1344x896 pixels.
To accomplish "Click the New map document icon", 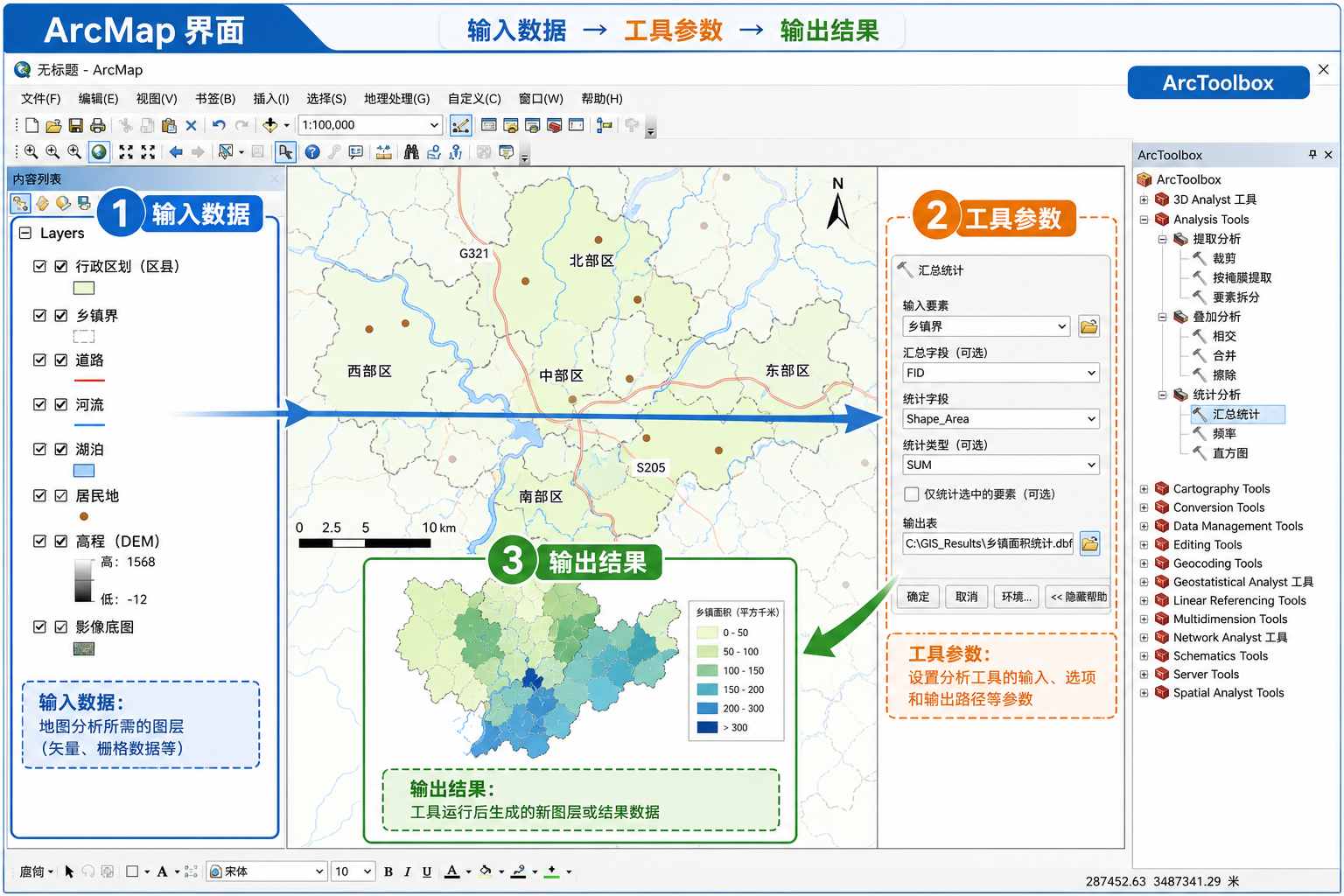I will (31, 125).
